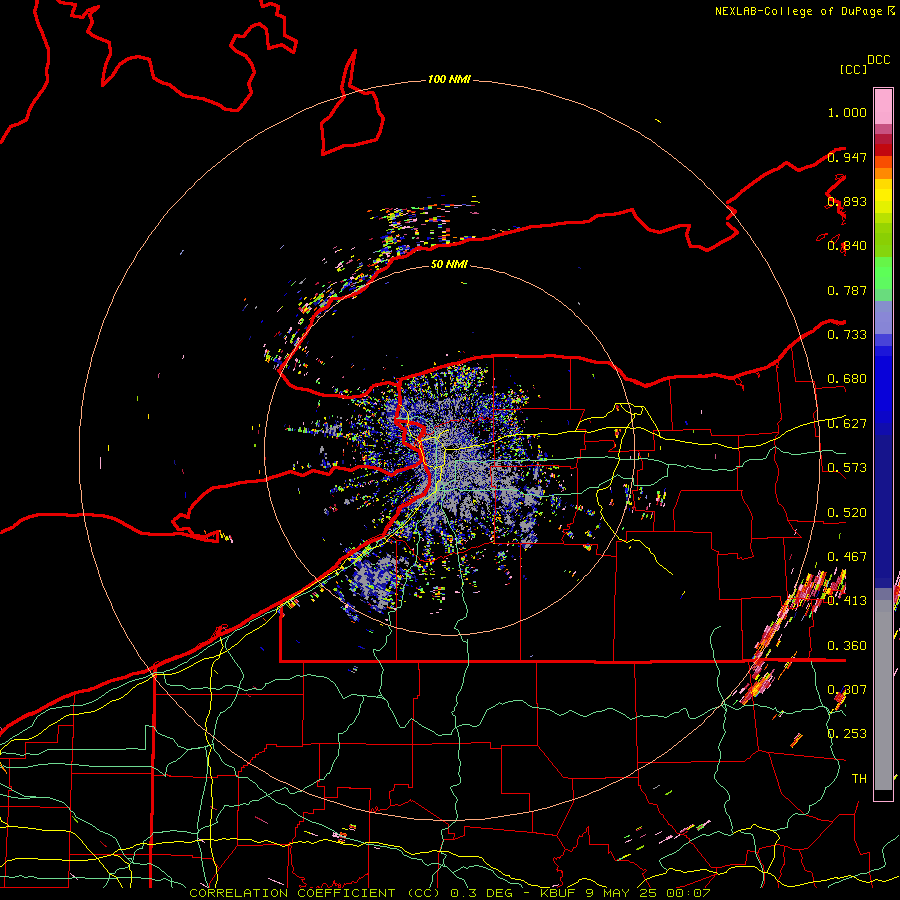Select the 0.787 legend value
Screen dimensions: 900x900
847,290
